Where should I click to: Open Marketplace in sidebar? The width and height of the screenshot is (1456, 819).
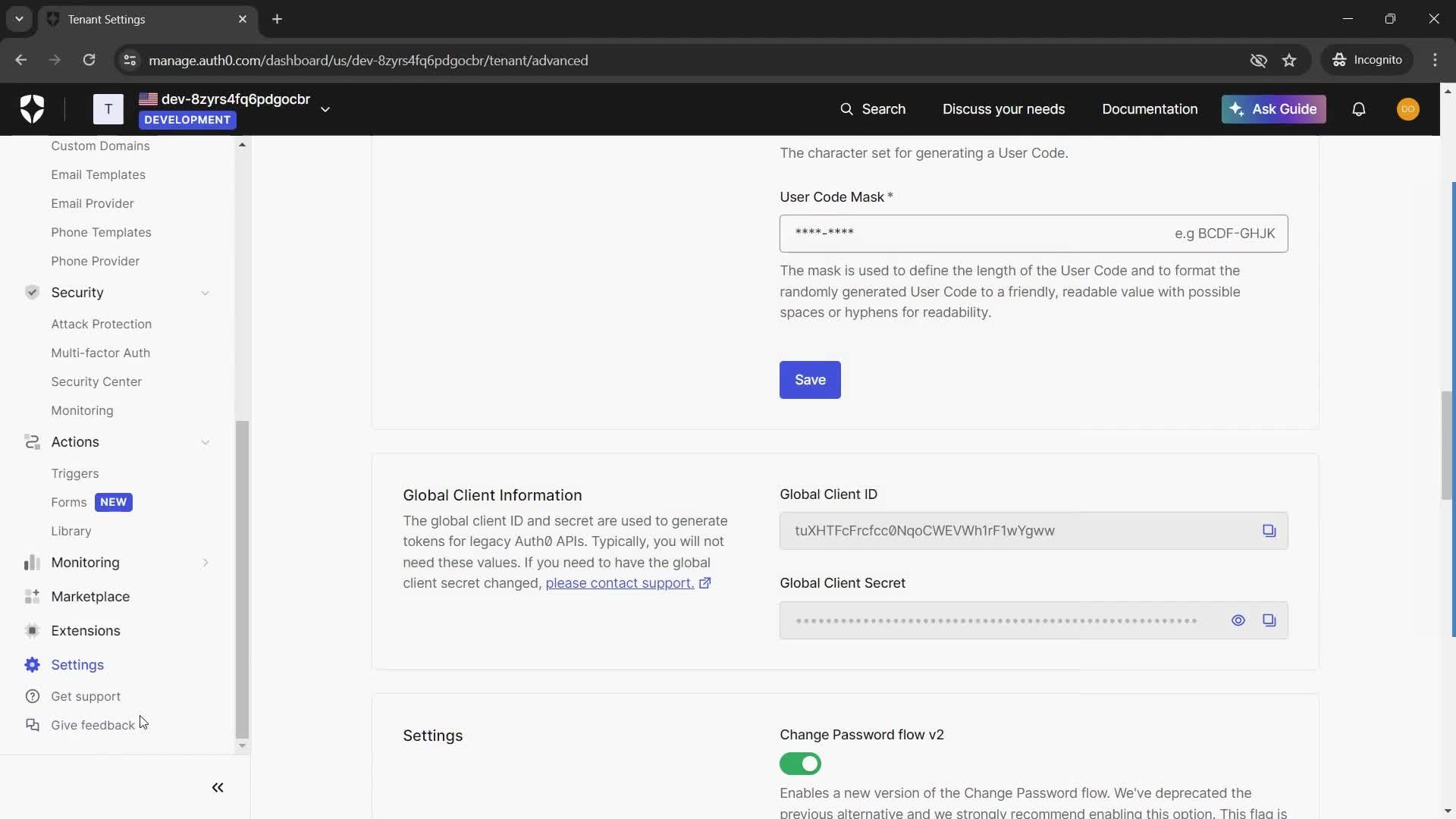90,597
